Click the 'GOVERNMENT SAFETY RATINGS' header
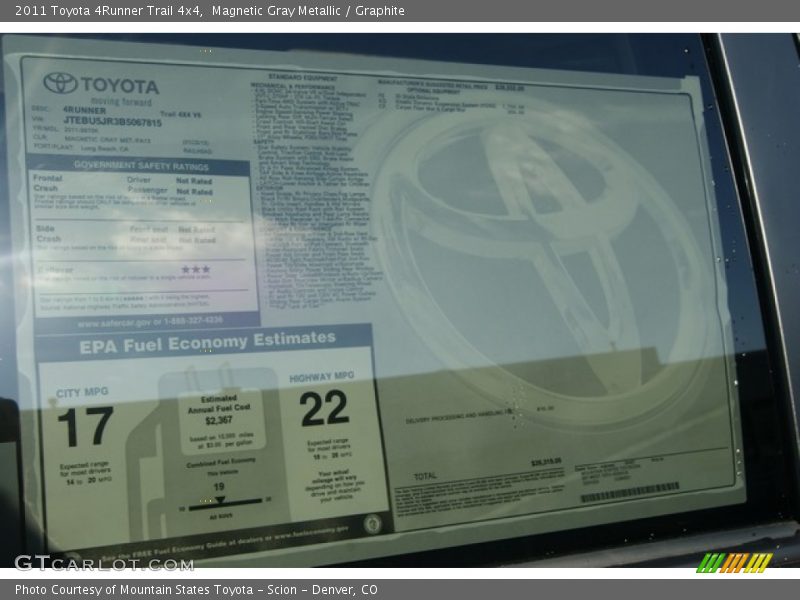The width and height of the screenshot is (800, 600). [141, 165]
